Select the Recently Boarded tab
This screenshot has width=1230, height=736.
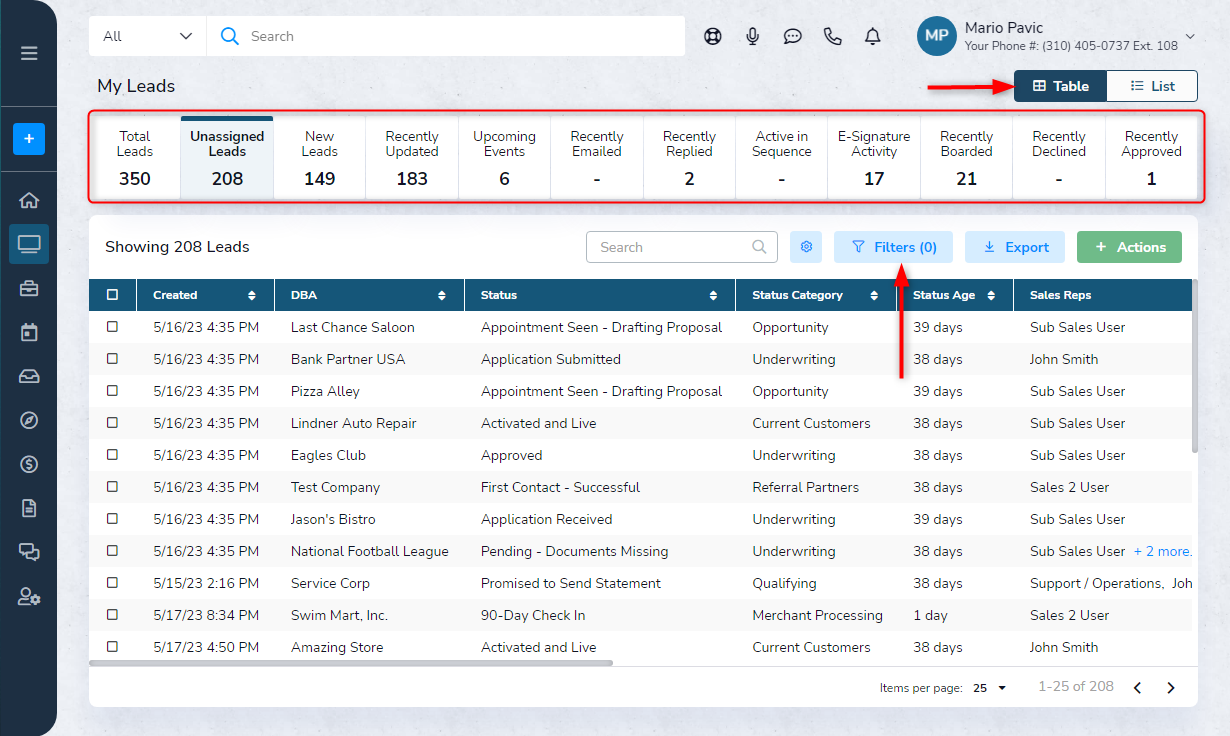tap(966, 158)
